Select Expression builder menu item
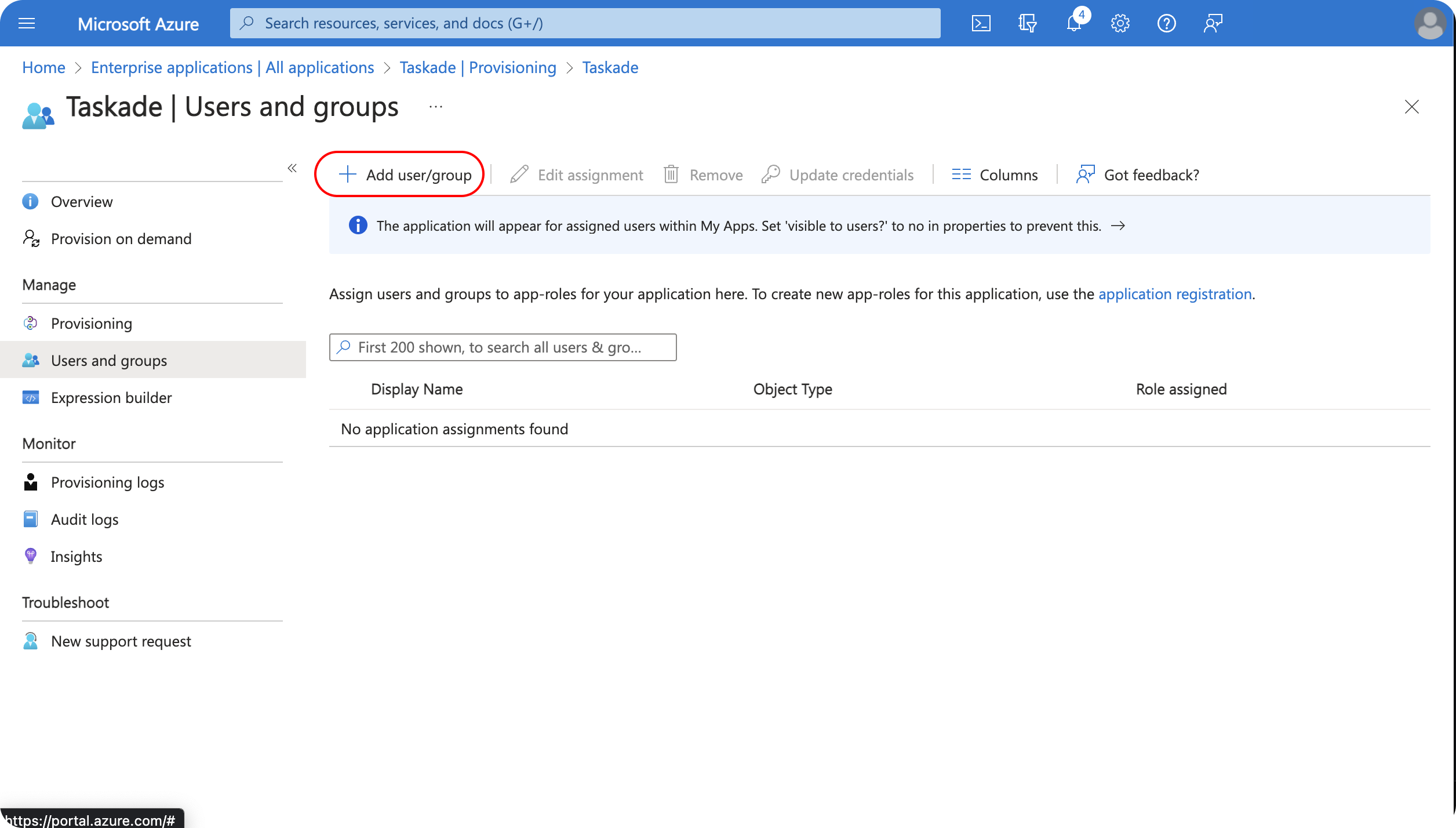This screenshot has height=828, width=1456. pyautogui.click(x=111, y=398)
